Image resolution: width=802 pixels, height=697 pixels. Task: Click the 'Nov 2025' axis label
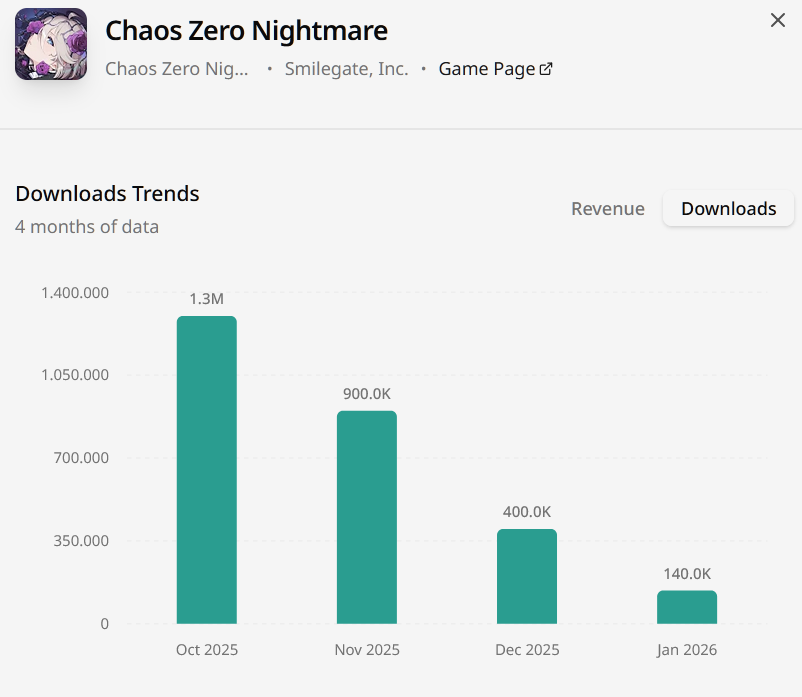(x=367, y=649)
